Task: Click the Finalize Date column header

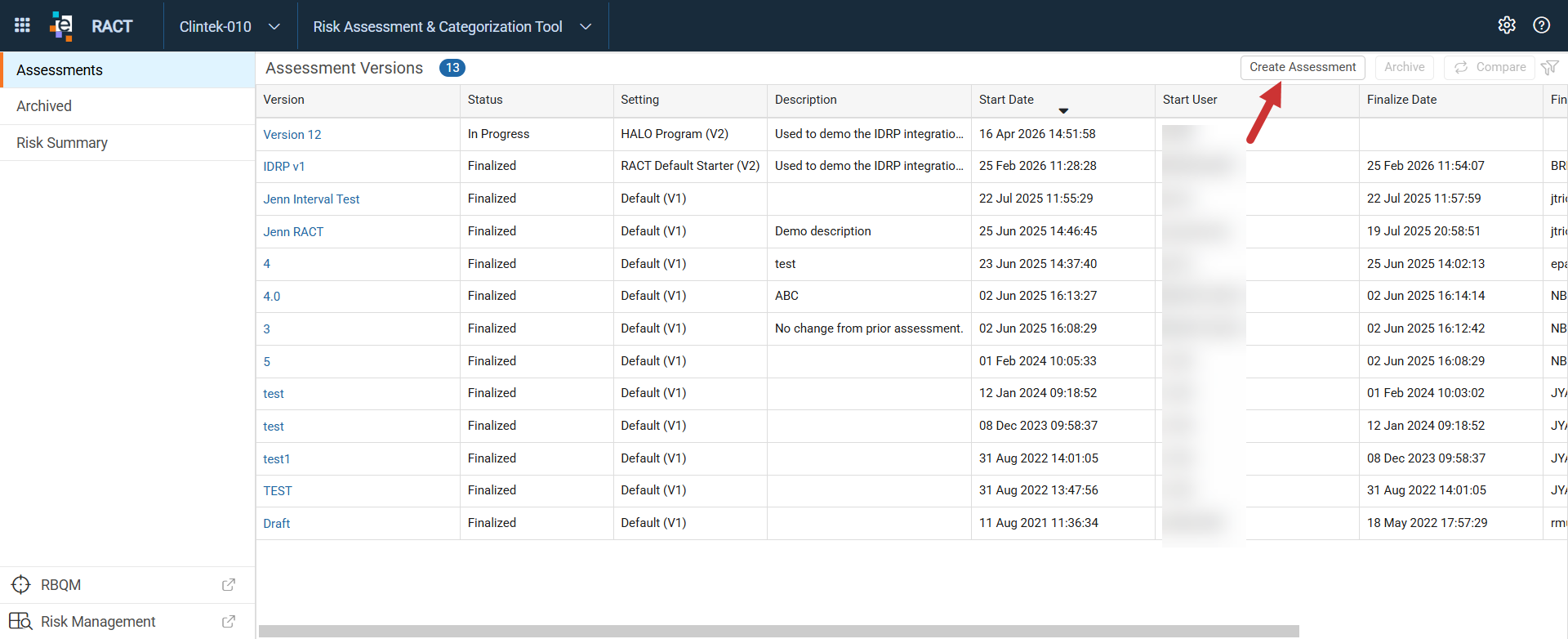Action: 1451,100
